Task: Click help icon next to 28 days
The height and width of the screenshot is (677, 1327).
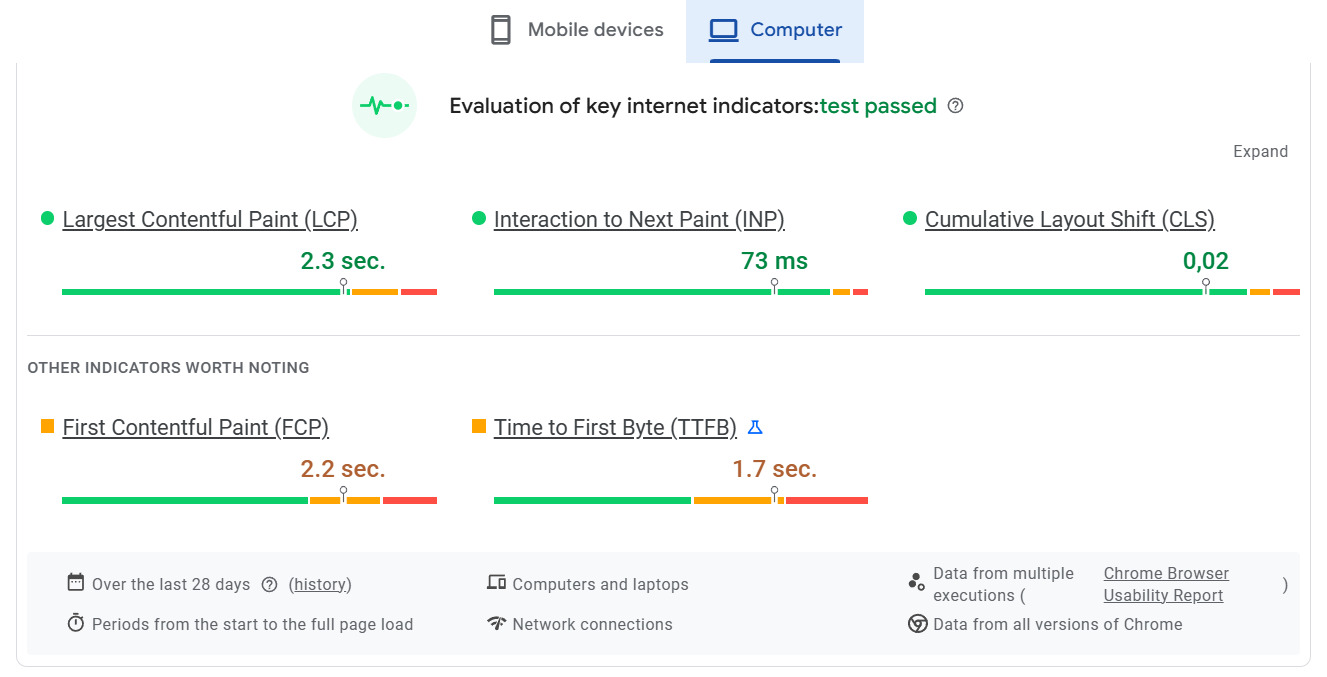Action: coord(269,585)
